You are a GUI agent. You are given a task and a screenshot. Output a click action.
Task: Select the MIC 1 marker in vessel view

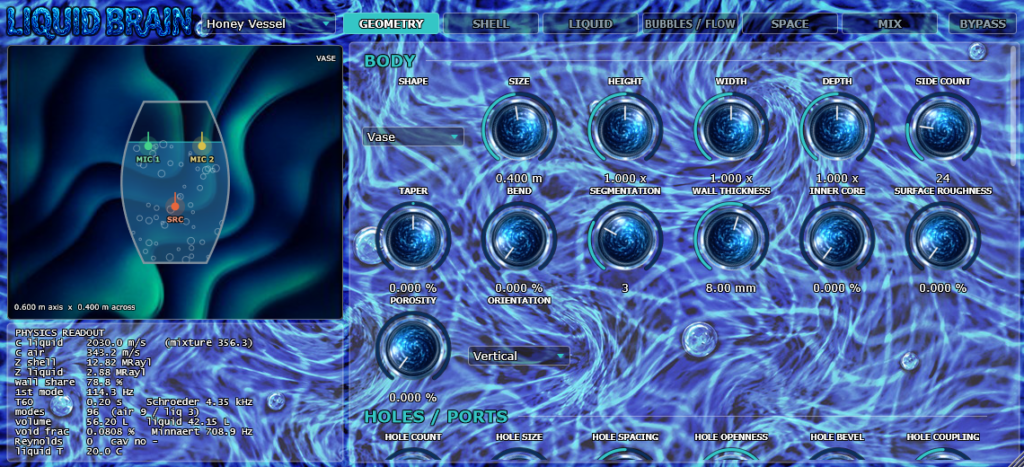coord(148,145)
